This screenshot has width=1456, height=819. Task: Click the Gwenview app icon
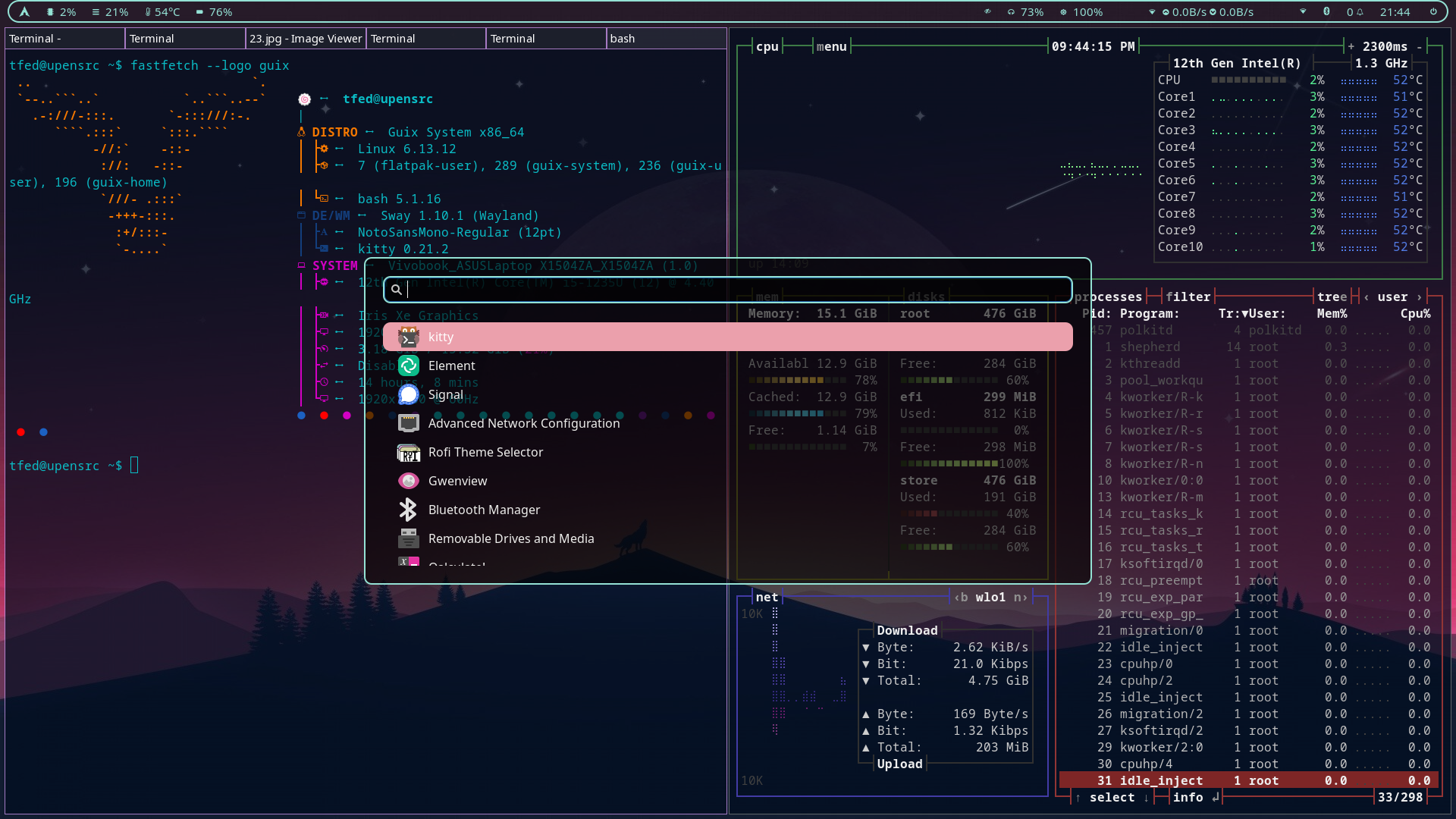point(409,481)
